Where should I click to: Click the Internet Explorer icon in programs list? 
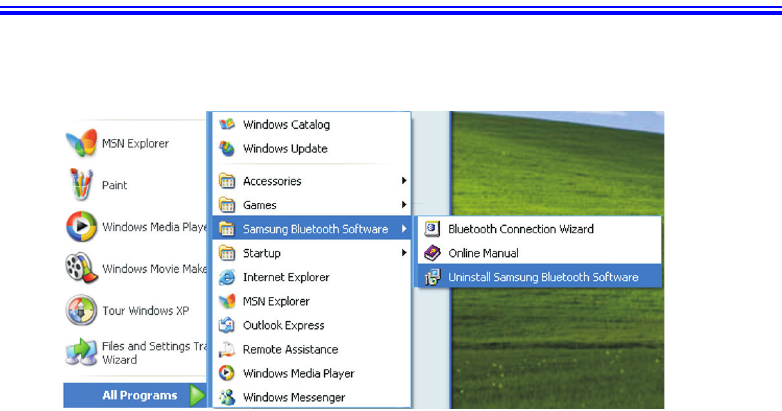tap(227, 277)
